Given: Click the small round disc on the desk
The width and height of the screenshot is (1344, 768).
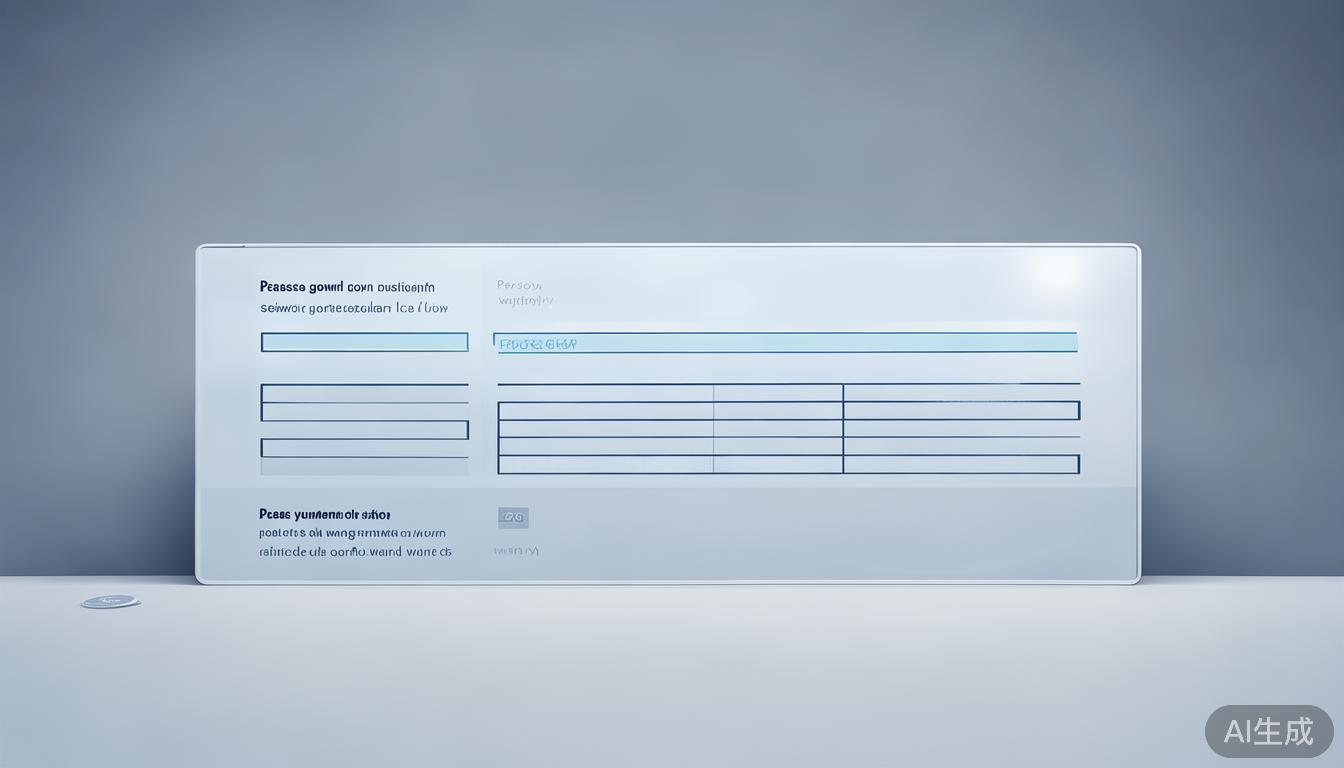Looking at the screenshot, I should [x=110, y=602].
